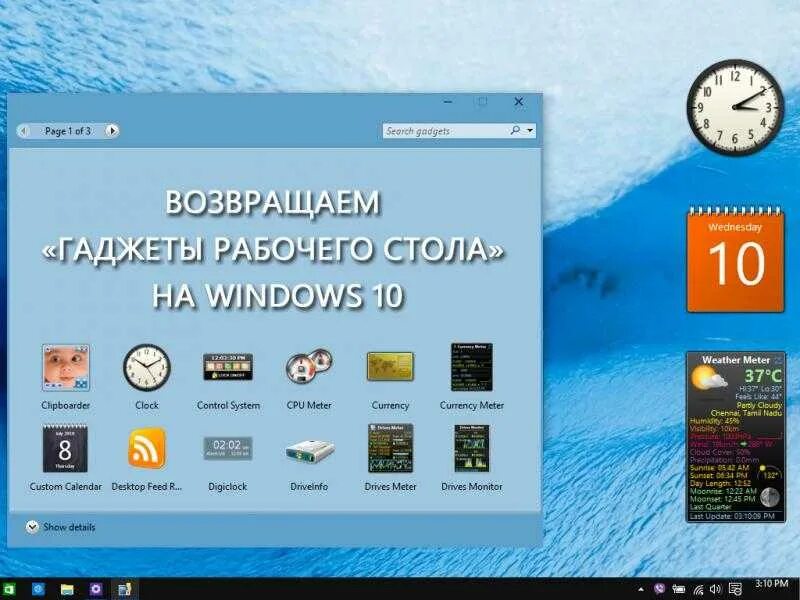
Task: Click the Clipboarder label text
Action: (65, 406)
